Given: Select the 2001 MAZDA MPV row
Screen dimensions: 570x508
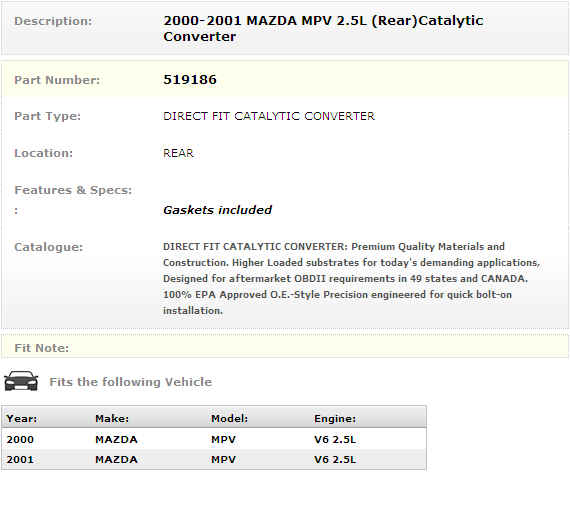Looking at the screenshot, I should click(214, 459).
